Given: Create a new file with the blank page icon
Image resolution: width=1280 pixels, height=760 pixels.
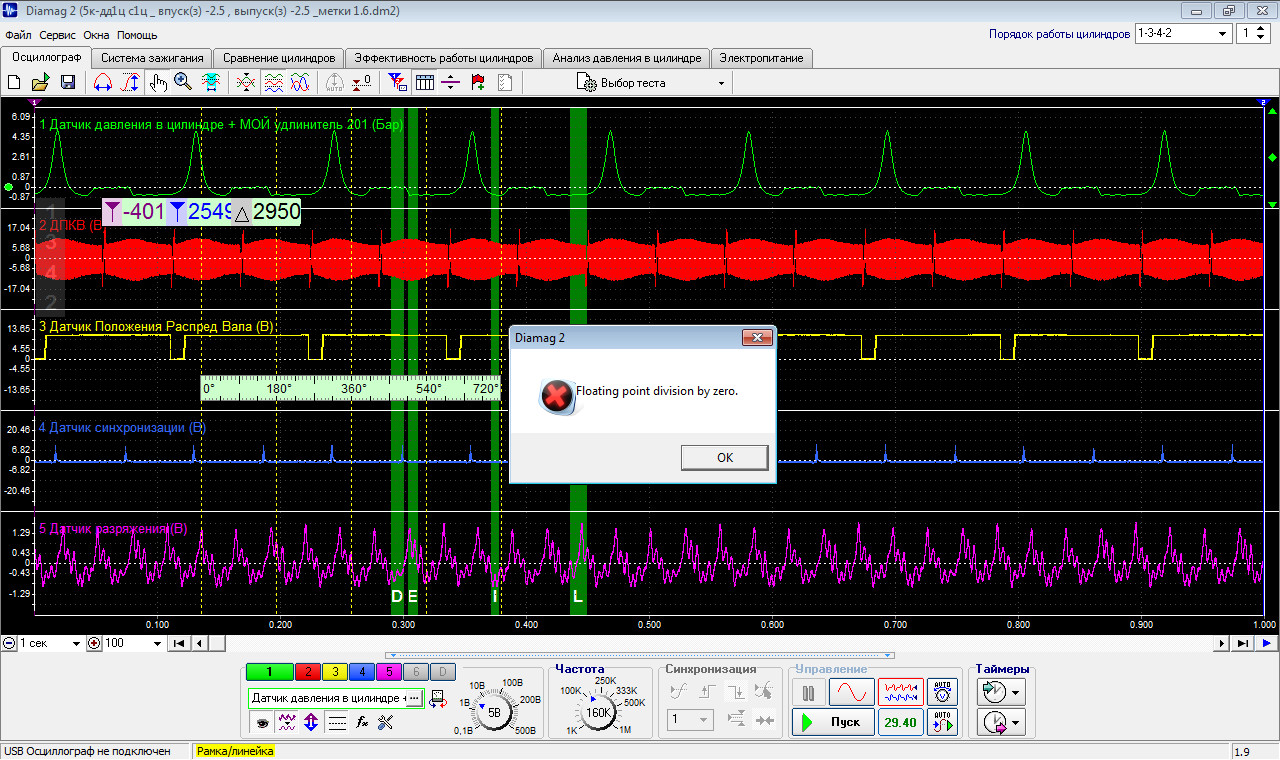Looking at the screenshot, I should 14,83.
